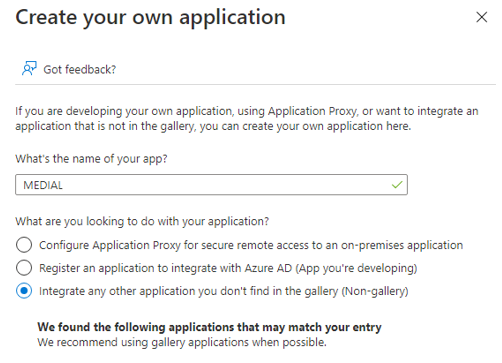This screenshot has width=502, height=363.
Task: Click the app name field containing MEDIAL
Action: pos(211,185)
